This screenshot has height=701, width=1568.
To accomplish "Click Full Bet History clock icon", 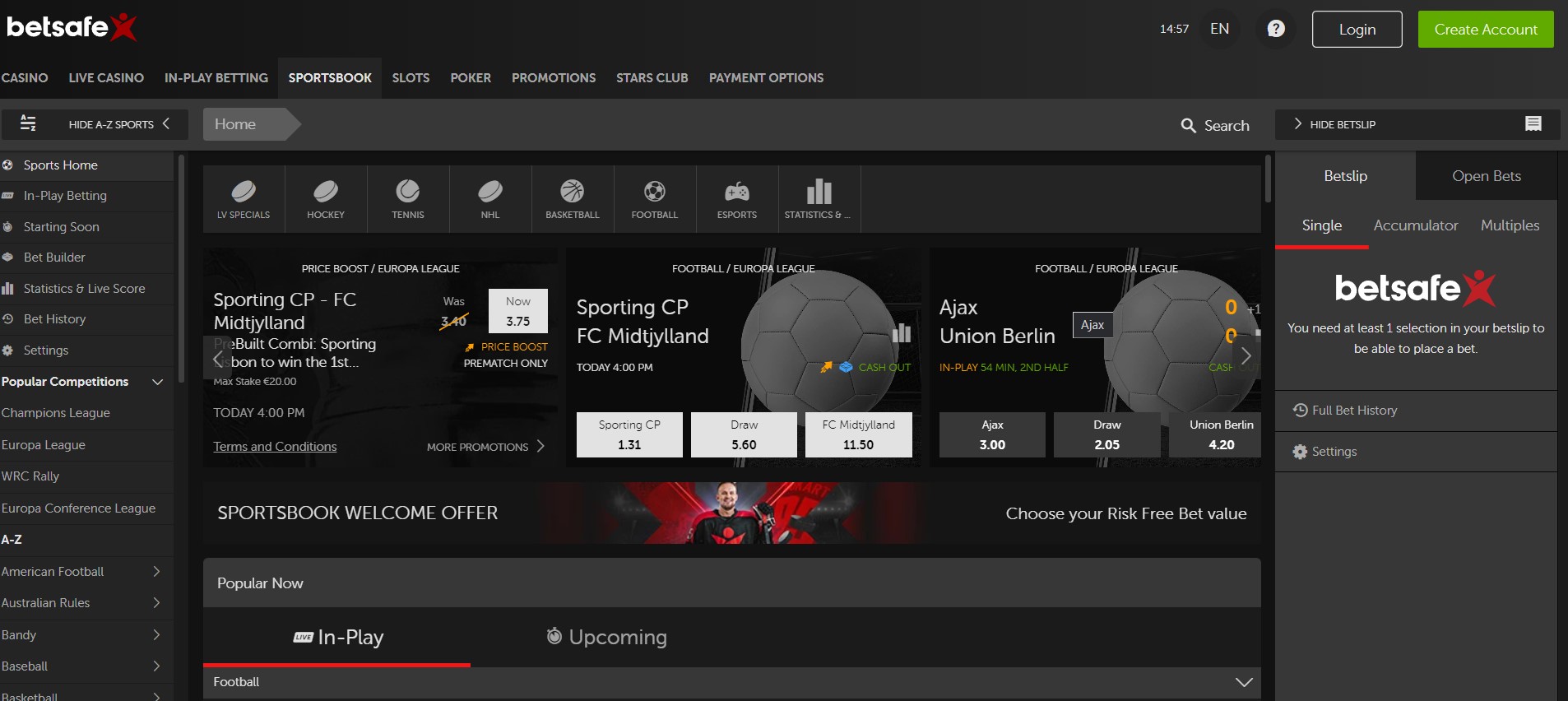I will 1300,410.
